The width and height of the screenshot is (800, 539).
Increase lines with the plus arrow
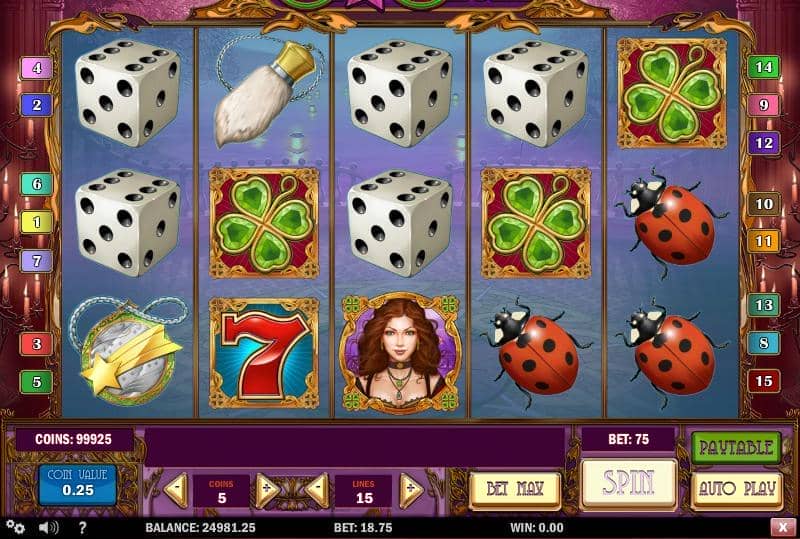[411, 491]
